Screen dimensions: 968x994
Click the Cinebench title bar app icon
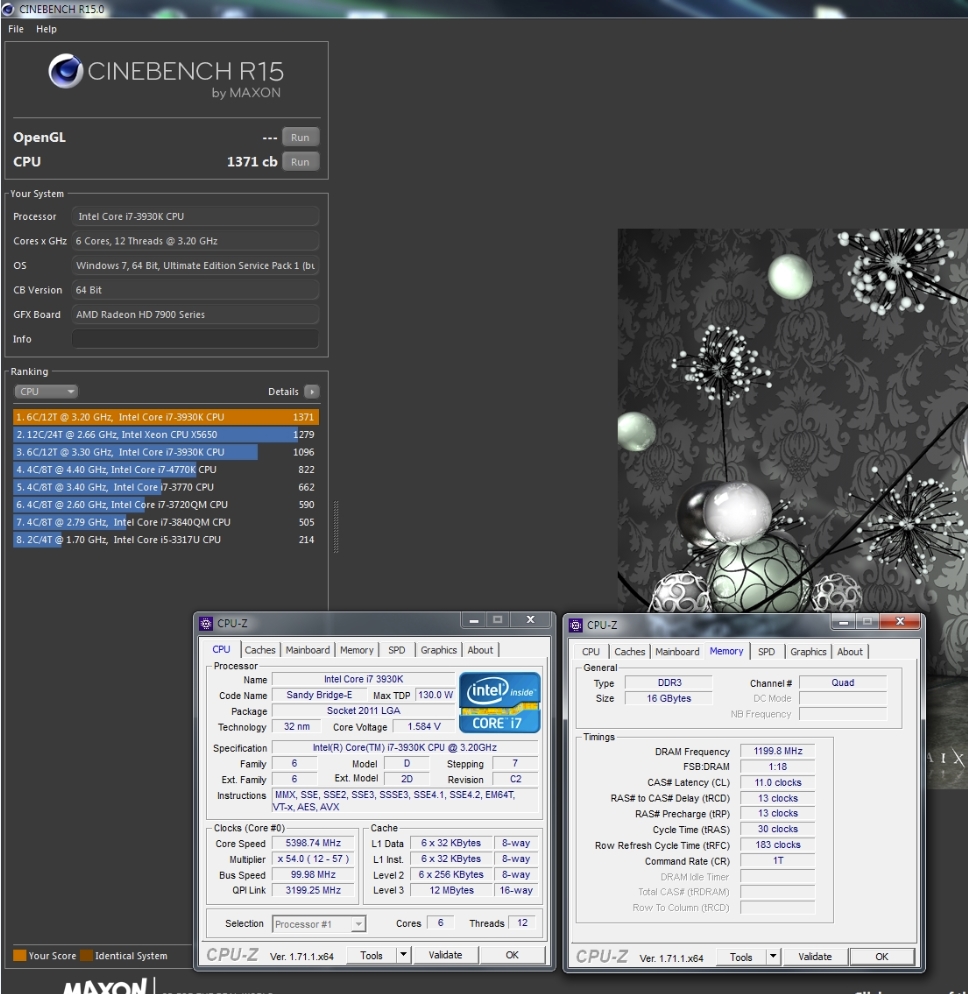(x=8, y=9)
